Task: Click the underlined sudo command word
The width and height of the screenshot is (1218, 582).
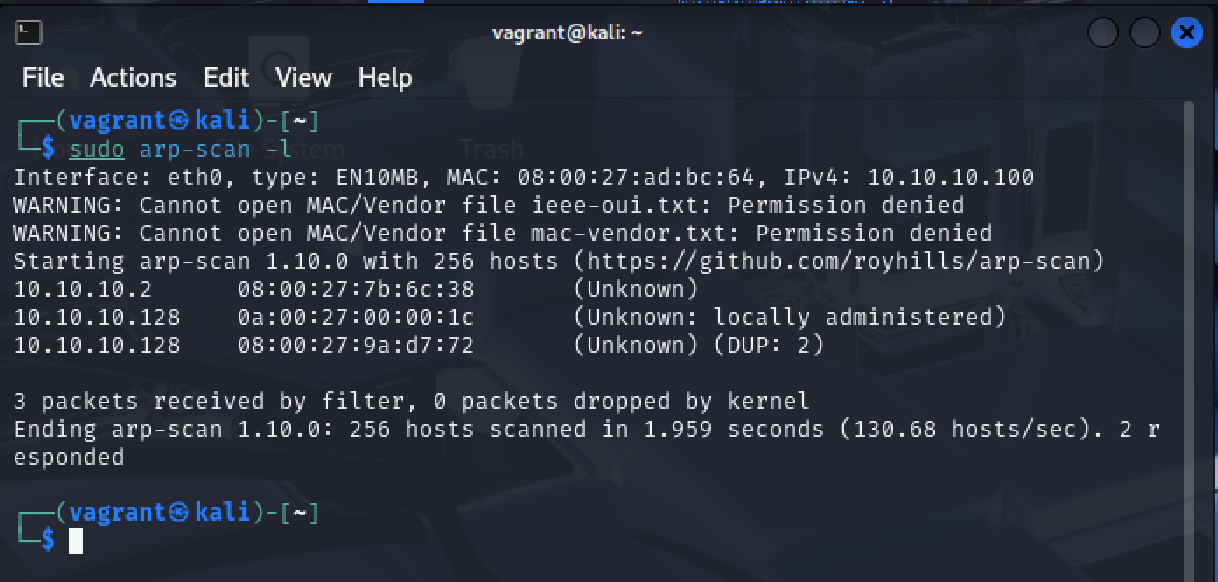Action: pos(97,150)
